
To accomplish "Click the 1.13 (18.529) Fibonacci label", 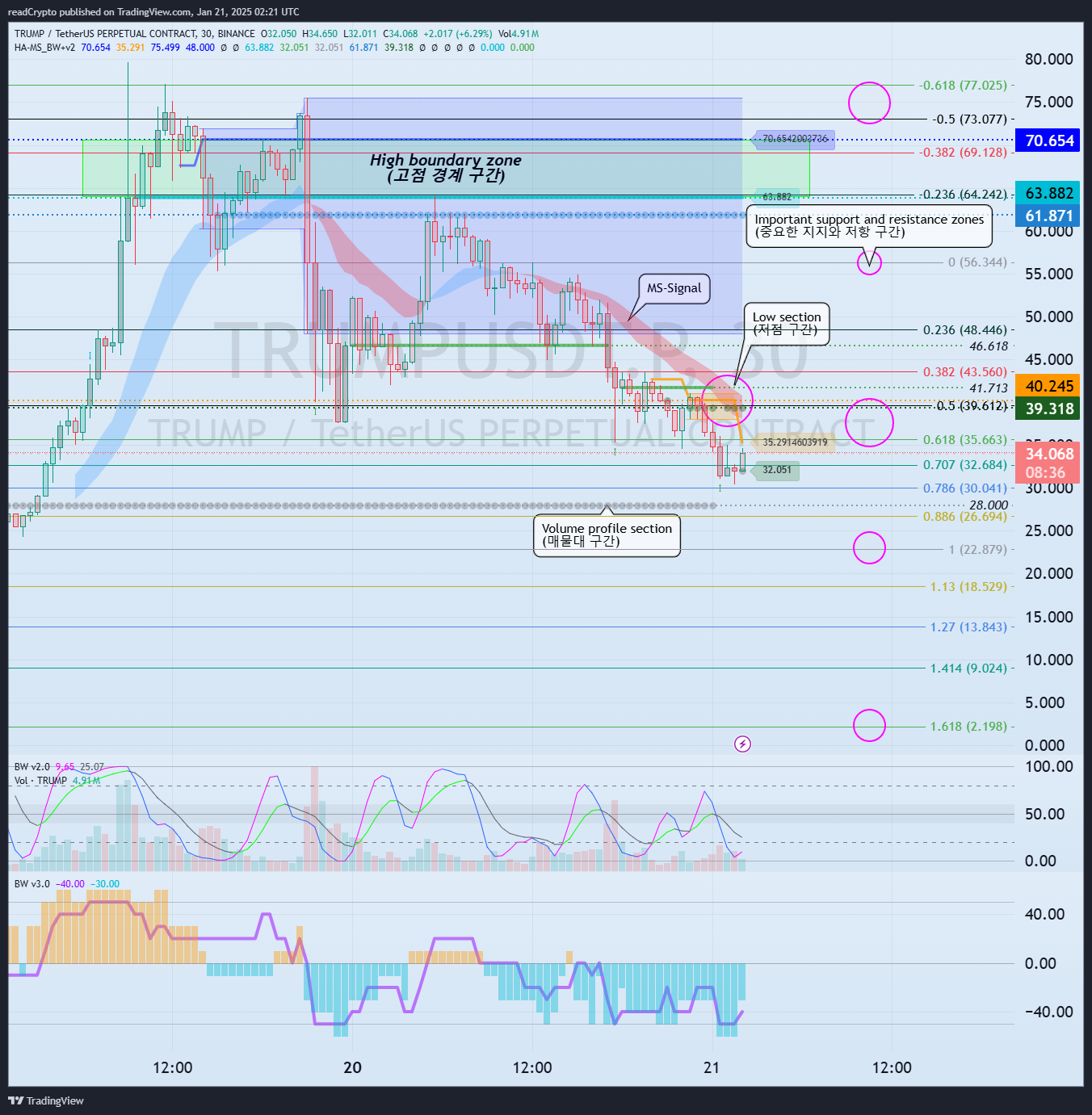I will pyautogui.click(x=968, y=586).
